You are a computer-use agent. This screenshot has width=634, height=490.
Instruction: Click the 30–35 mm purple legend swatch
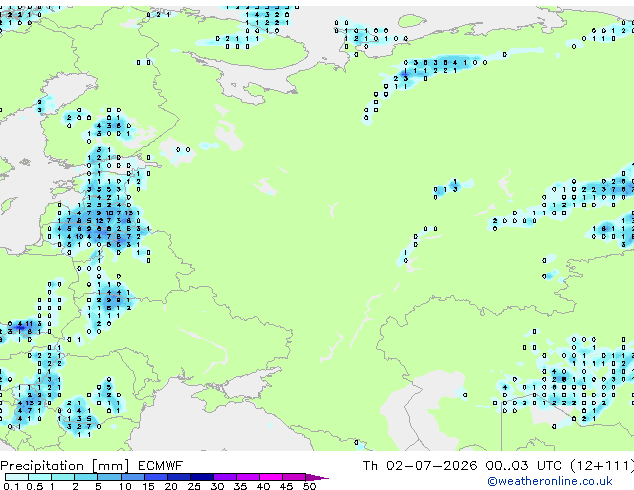click(225, 477)
